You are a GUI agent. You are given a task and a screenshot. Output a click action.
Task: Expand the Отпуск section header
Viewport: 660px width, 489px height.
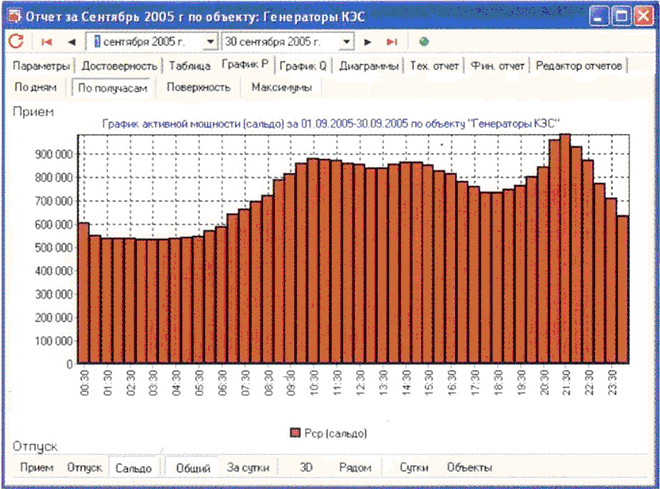tap(35, 445)
